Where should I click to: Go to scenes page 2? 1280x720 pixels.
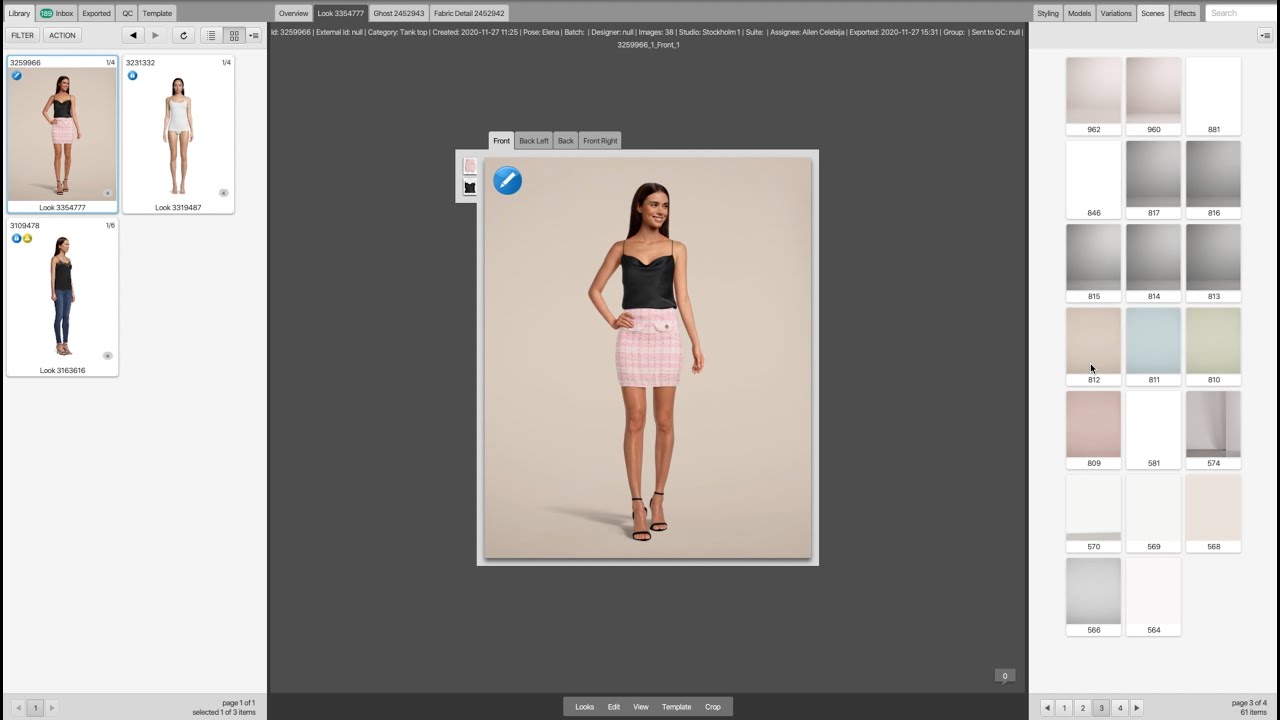1083,708
